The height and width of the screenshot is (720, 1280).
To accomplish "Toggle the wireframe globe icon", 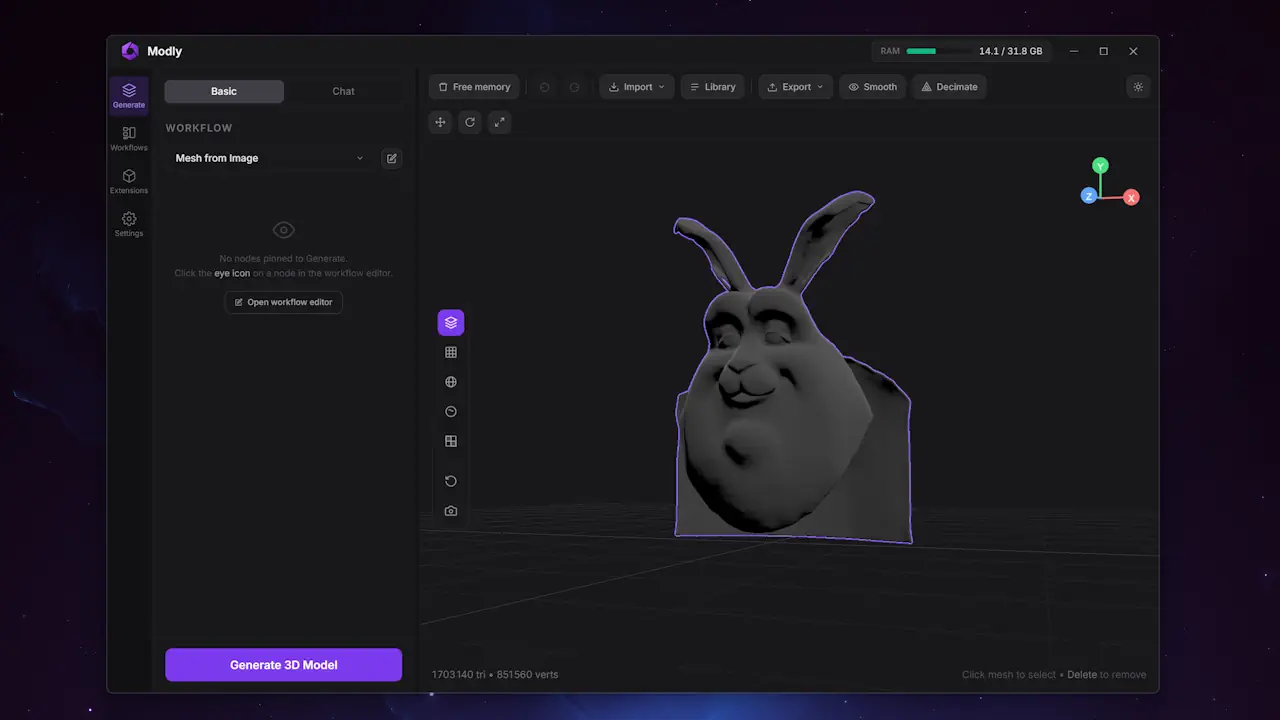I will [451, 382].
